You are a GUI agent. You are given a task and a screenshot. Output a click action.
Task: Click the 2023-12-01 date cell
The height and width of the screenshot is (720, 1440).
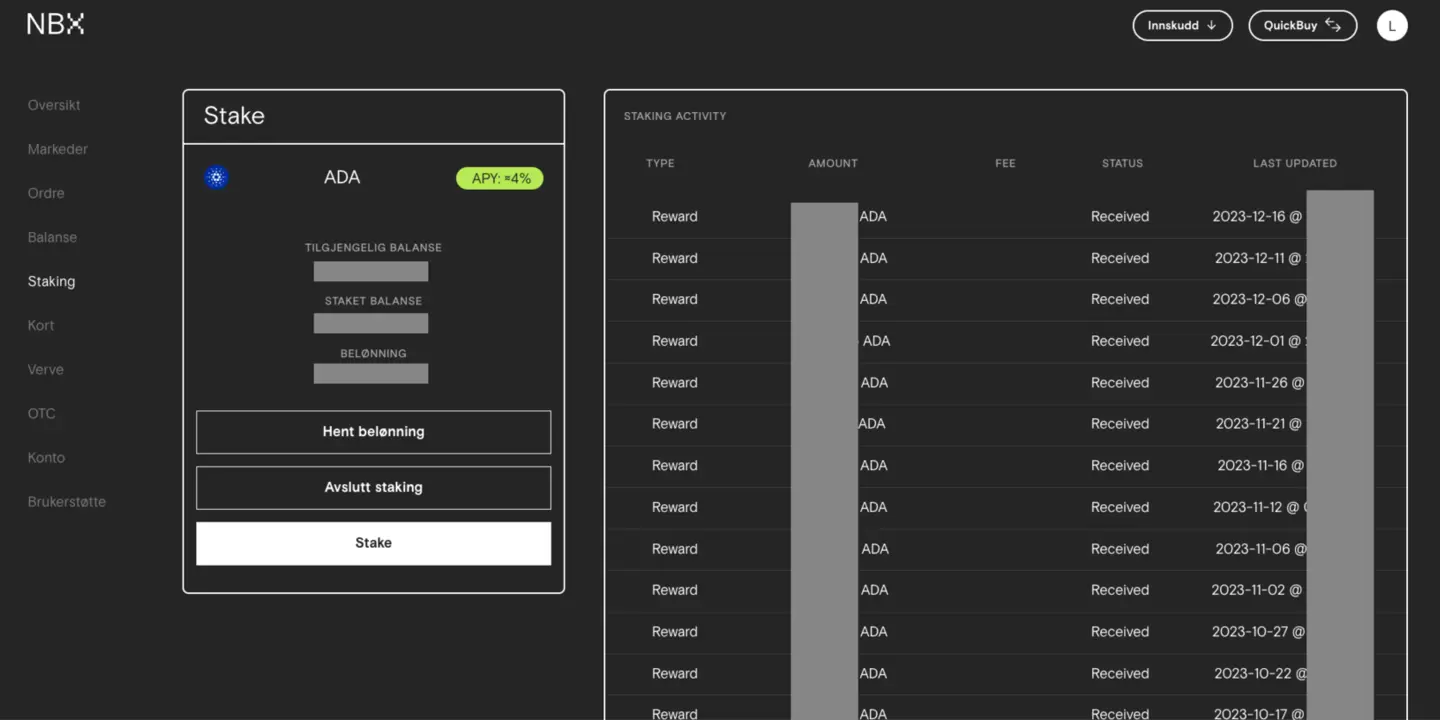(1259, 341)
